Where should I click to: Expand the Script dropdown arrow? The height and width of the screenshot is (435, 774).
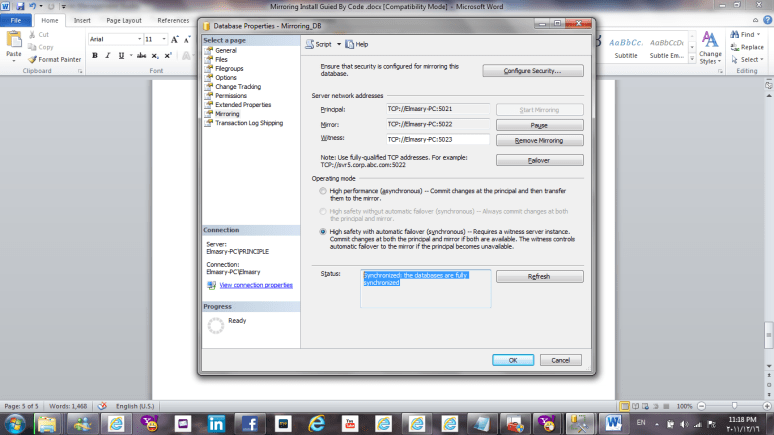click(x=339, y=44)
